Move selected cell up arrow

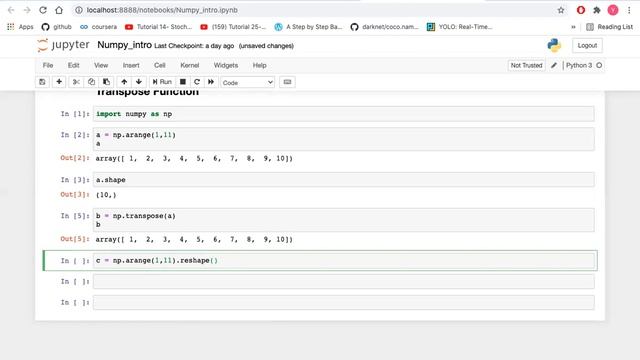(124, 82)
